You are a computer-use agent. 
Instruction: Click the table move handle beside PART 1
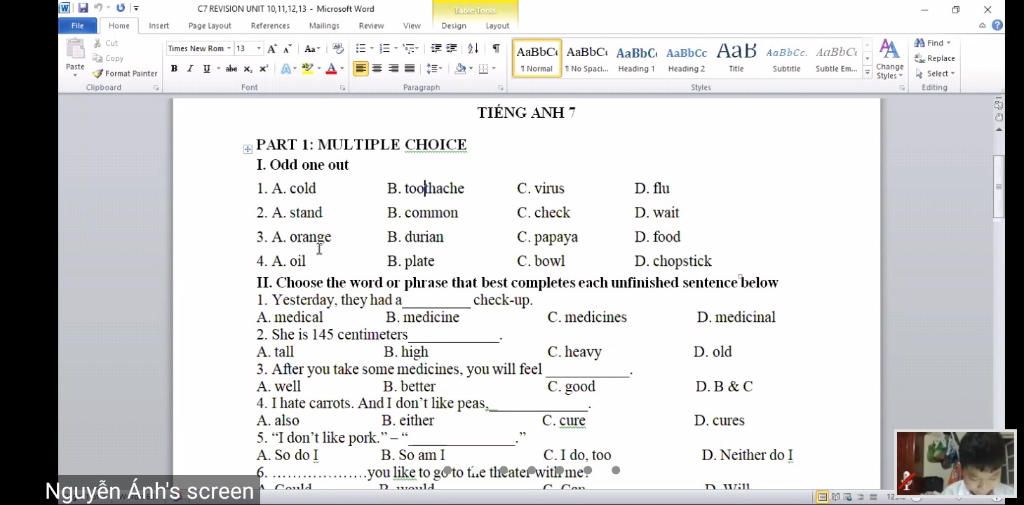pos(248,149)
